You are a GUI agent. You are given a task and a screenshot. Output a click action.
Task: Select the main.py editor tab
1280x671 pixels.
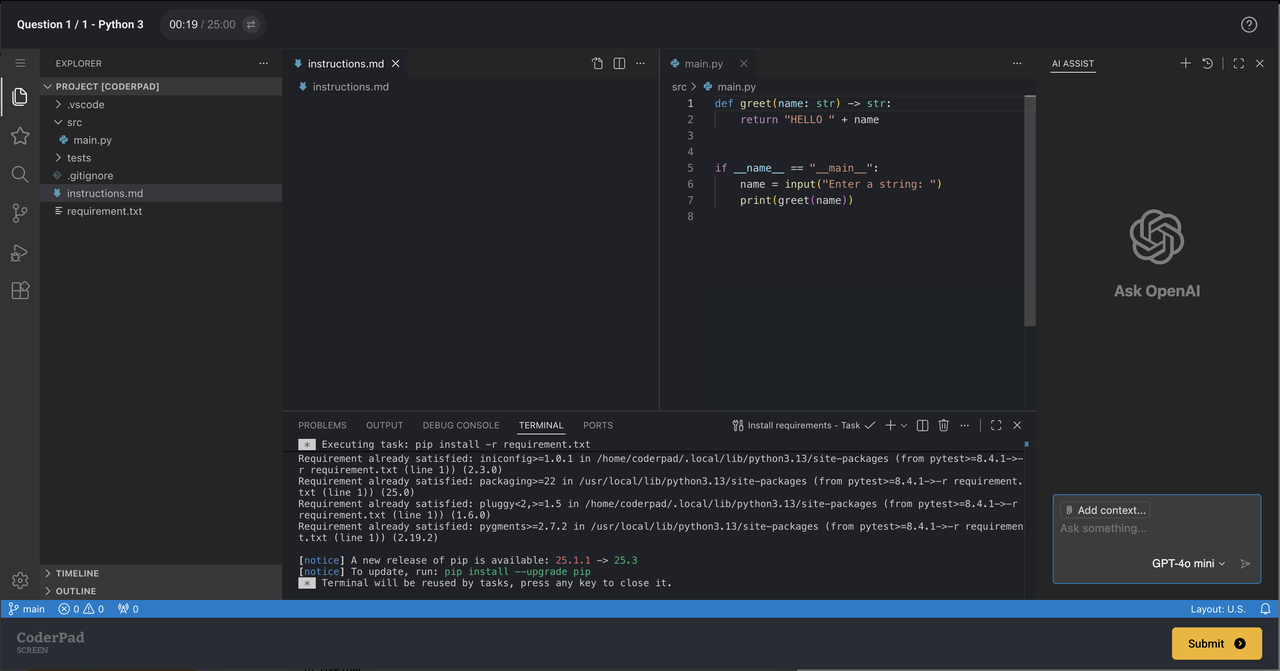click(703, 64)
